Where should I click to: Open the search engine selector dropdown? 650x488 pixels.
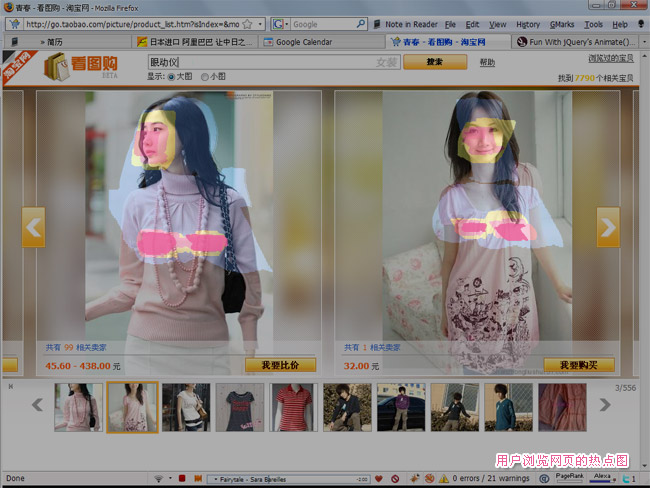[280, 24]
